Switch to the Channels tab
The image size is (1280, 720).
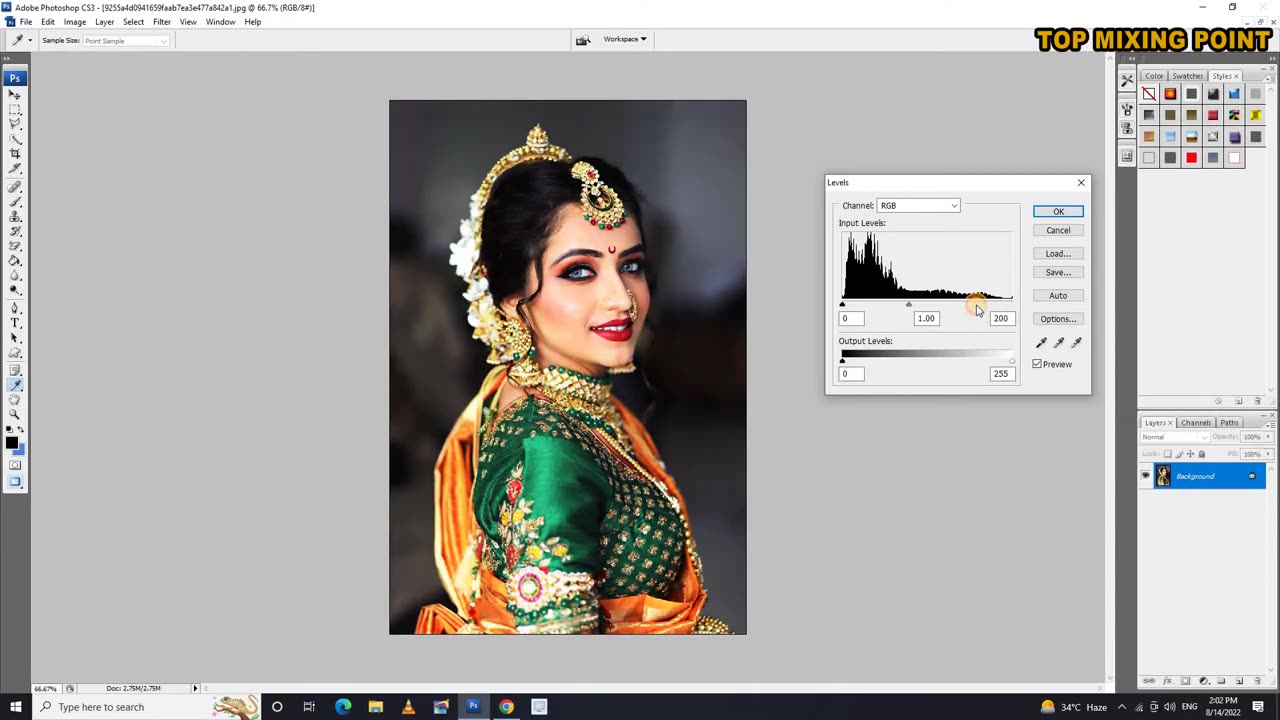(1196, 423)
